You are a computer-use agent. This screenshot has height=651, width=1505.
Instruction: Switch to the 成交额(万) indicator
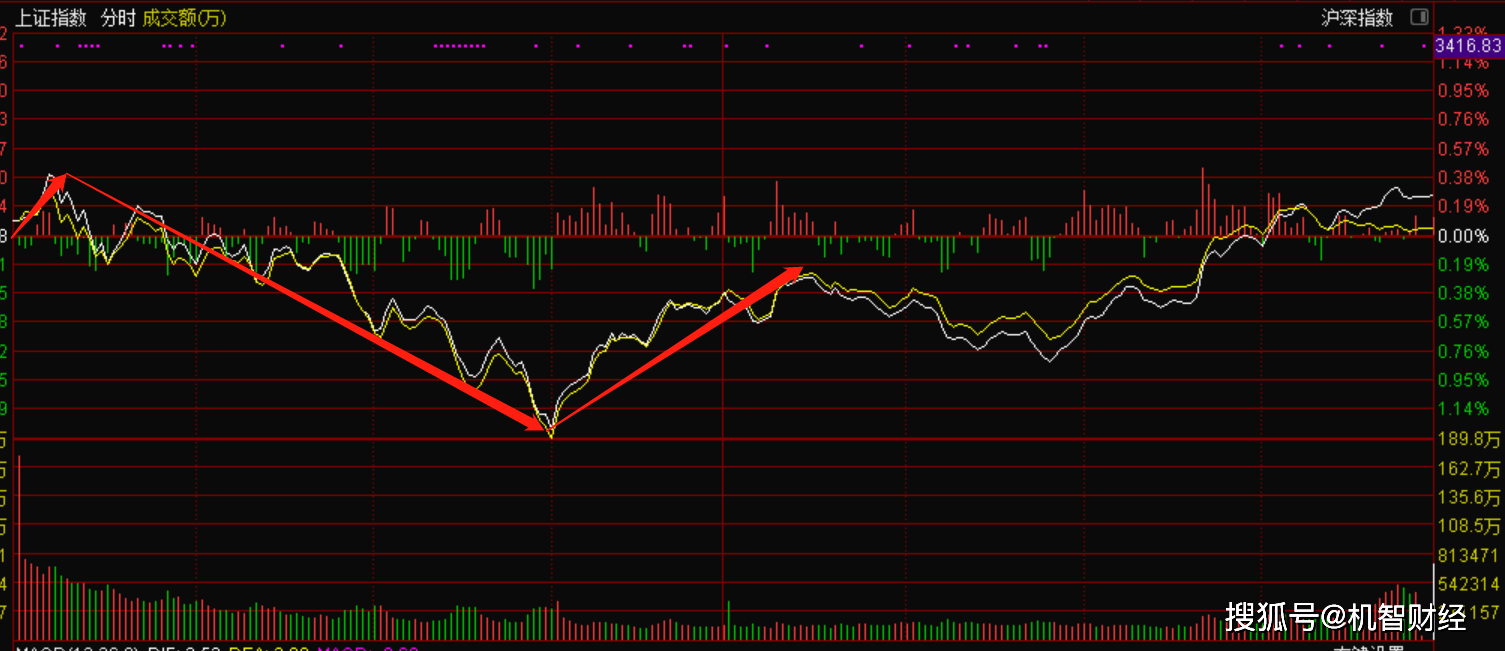(185, 18)
